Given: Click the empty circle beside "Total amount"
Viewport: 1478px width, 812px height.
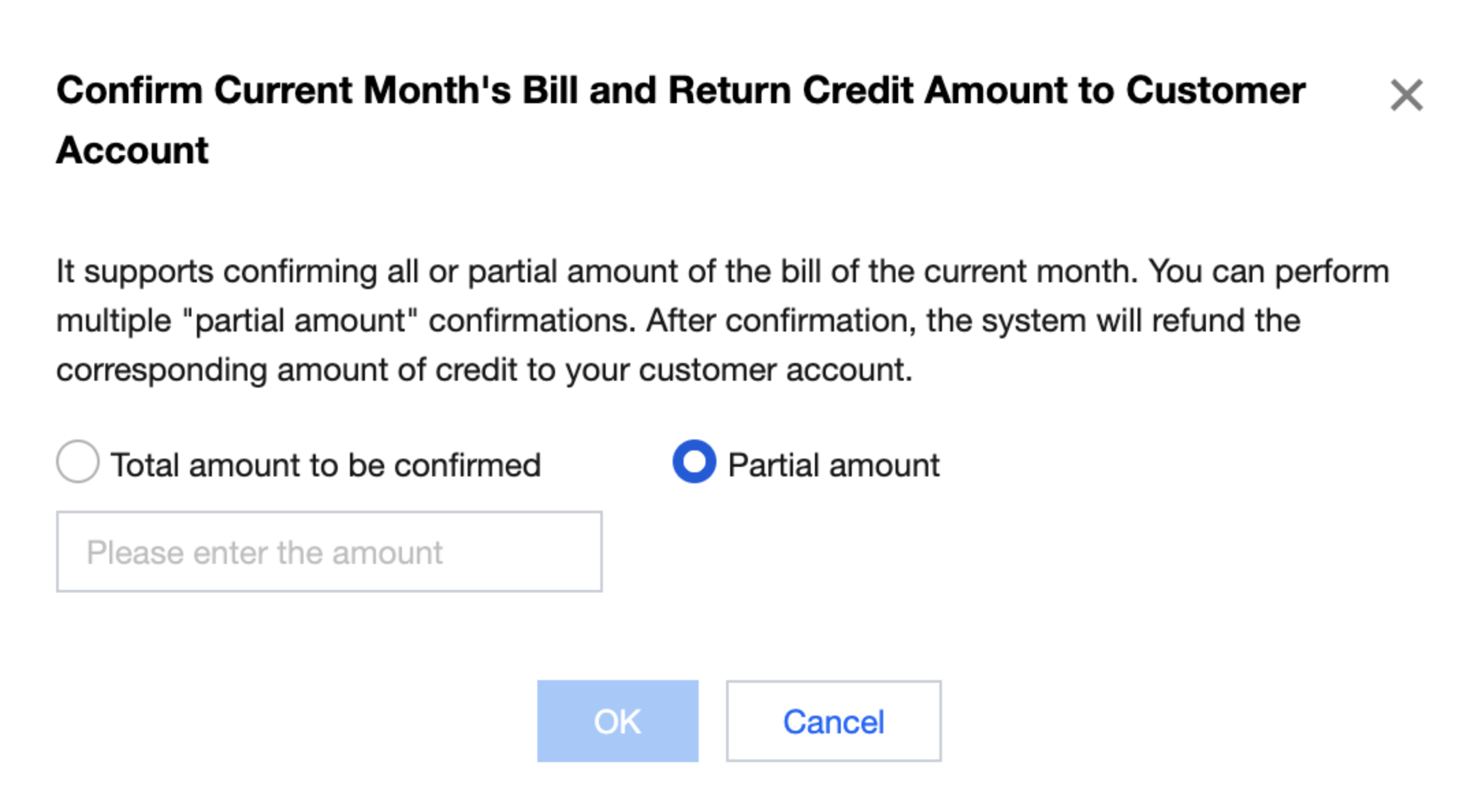Looking at the screenshot, I should pyautogui.click(x=78, y=462).
